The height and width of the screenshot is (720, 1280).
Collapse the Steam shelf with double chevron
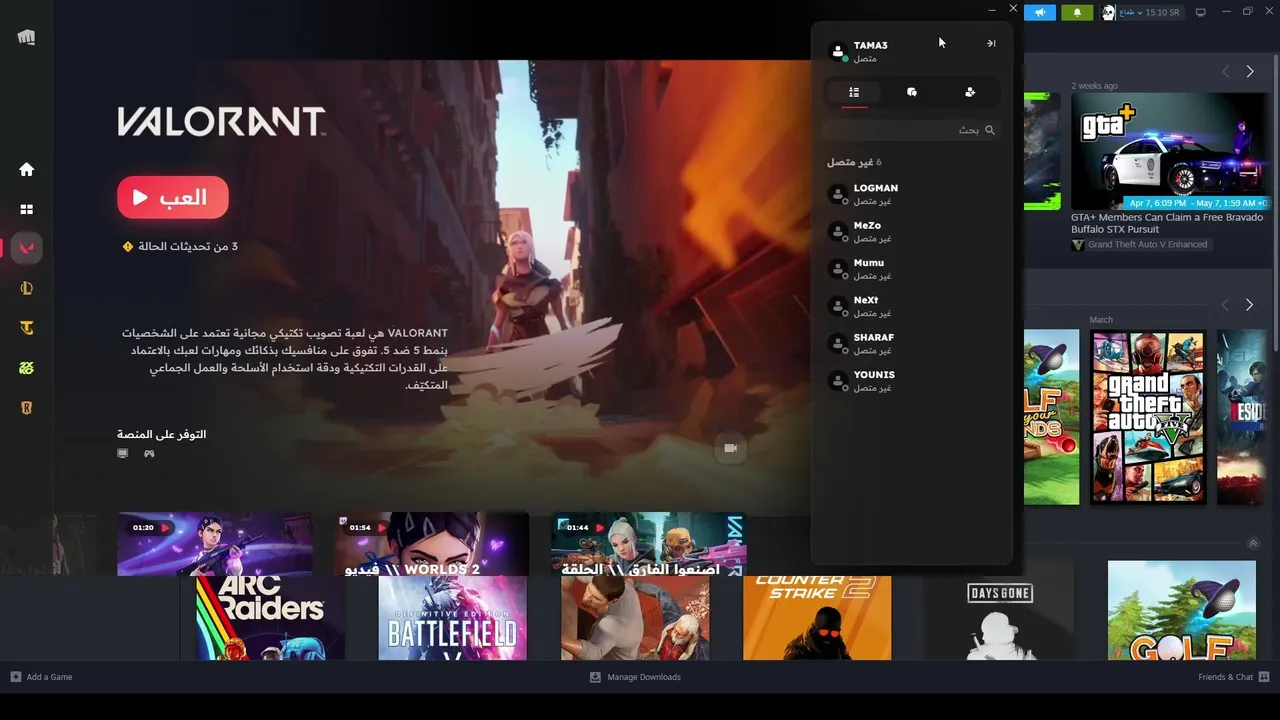coord(1252,544)
